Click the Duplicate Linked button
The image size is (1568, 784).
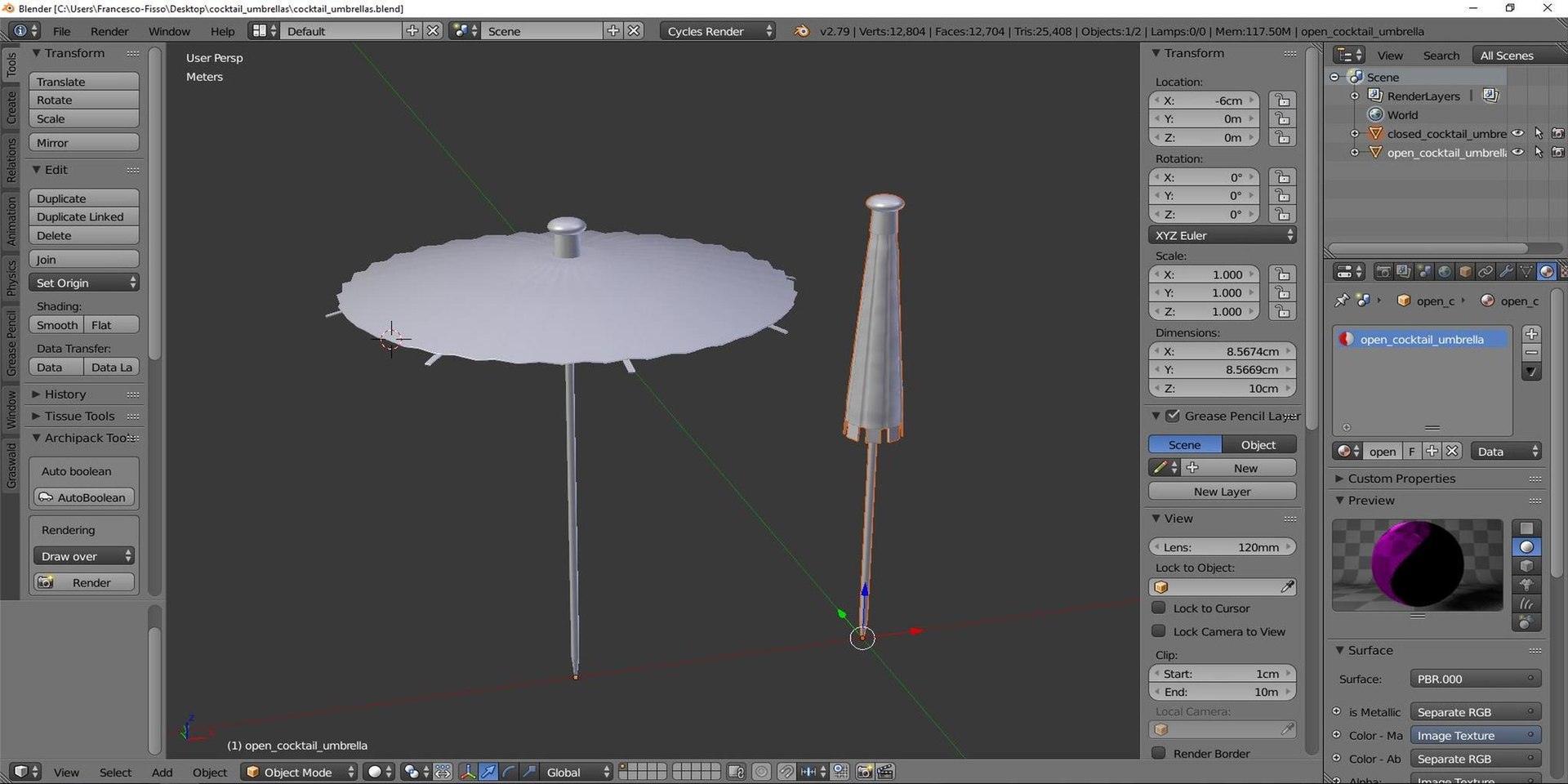(84, 216)
